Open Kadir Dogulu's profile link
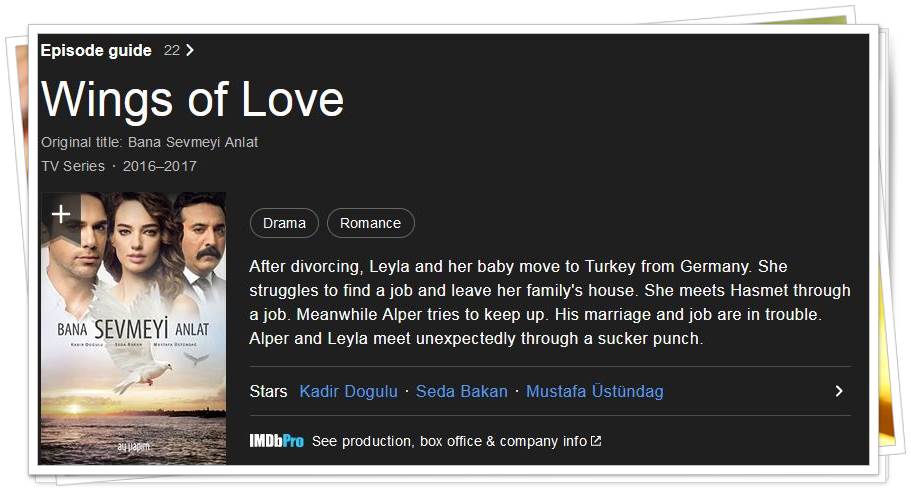This screenshot has width=911, height=490. 349,391
